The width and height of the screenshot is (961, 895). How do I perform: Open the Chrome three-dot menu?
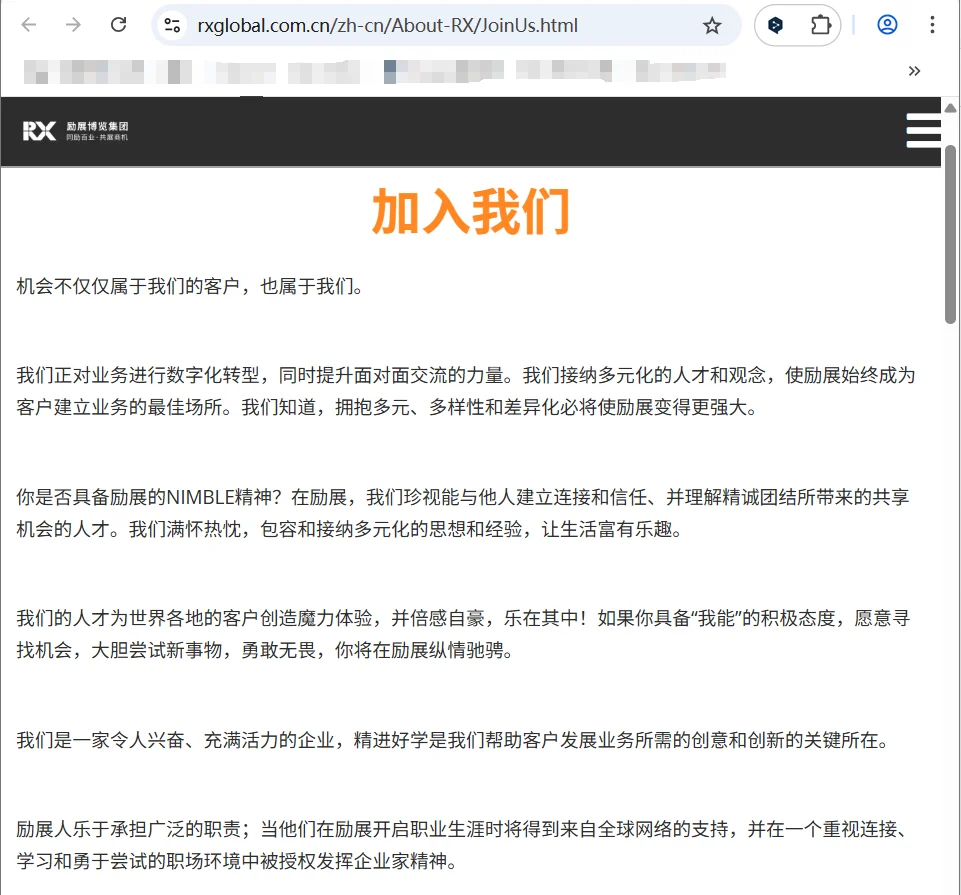(933, 25)
